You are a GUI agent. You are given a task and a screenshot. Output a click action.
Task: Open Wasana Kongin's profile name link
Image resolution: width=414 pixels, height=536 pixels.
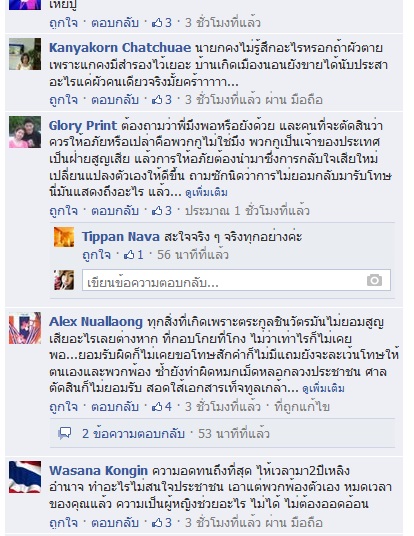98,470
